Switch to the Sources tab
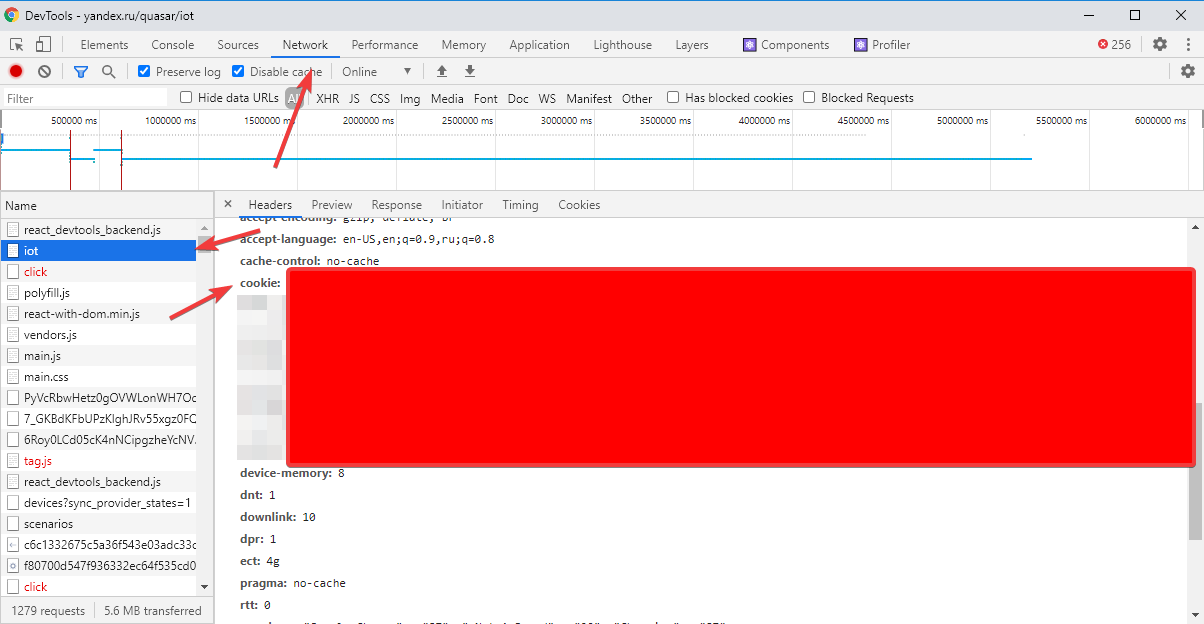The width and height of the screenshot is (1204, 624). (238, 45)
